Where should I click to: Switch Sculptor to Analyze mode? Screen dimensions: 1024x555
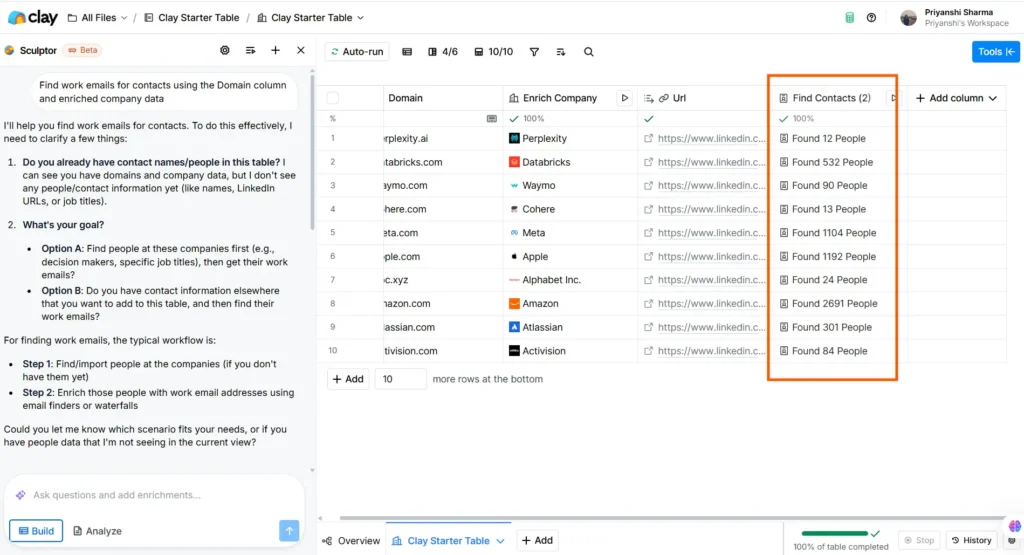coord(97,531)
